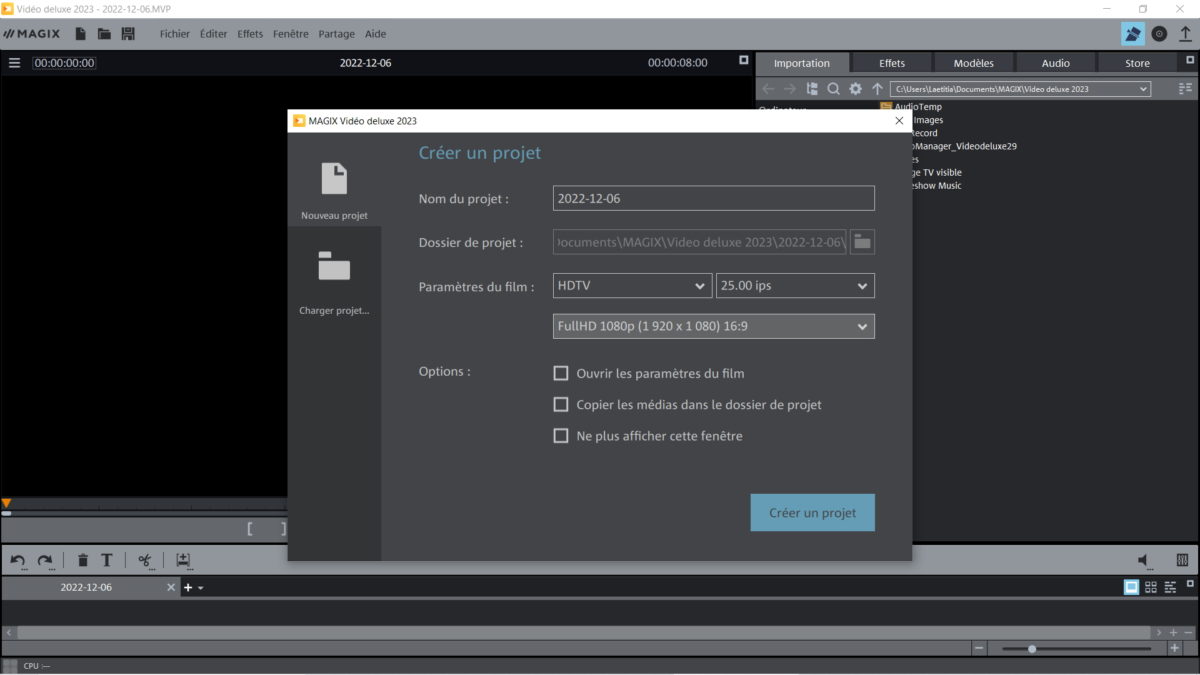The width and height of the screenshot is (1200, 675).
Task: Open the Aide menu
Action: [375, 34]
